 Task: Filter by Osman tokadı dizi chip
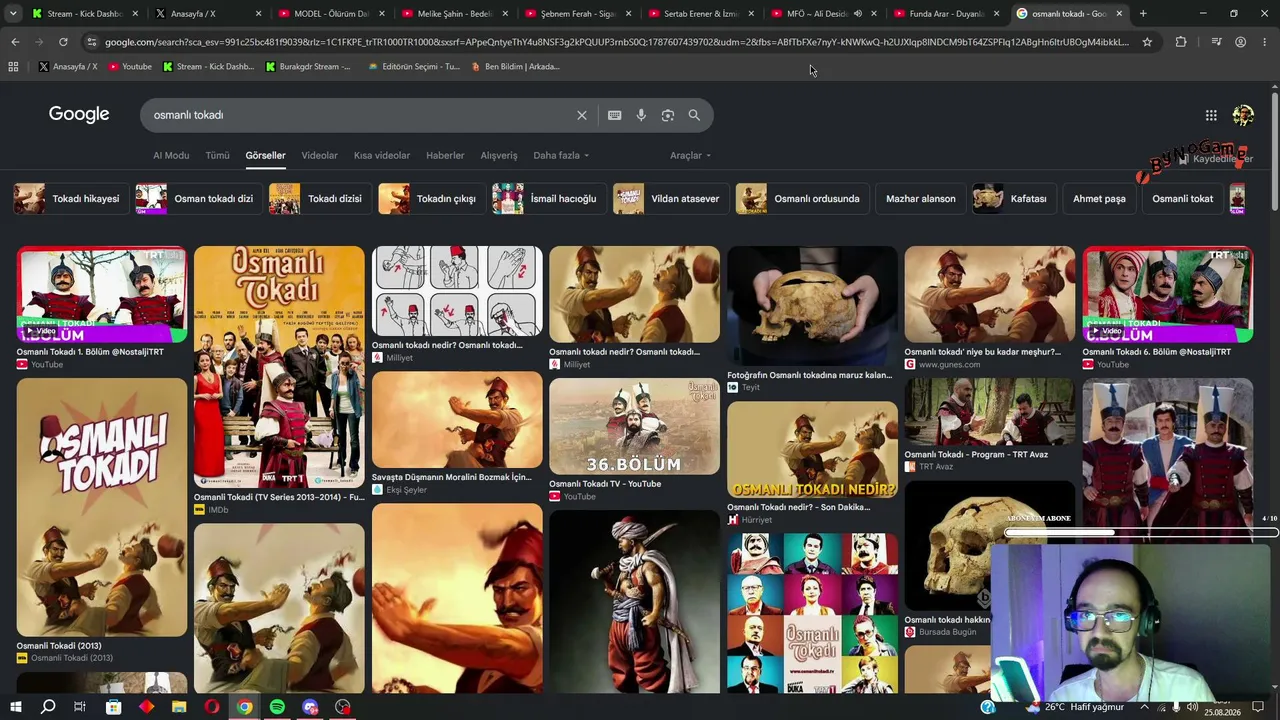point(198,198)
